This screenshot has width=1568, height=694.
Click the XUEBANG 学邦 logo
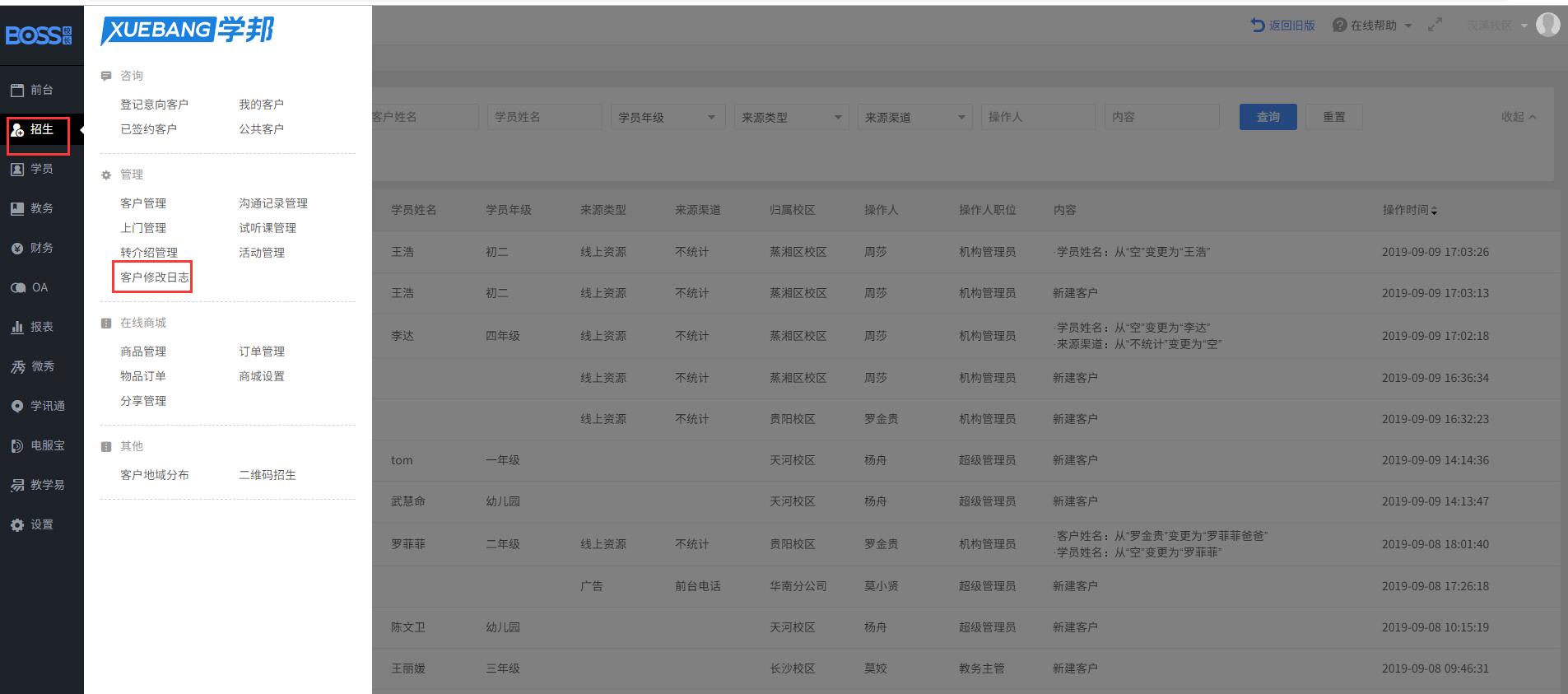pos(187,30)
